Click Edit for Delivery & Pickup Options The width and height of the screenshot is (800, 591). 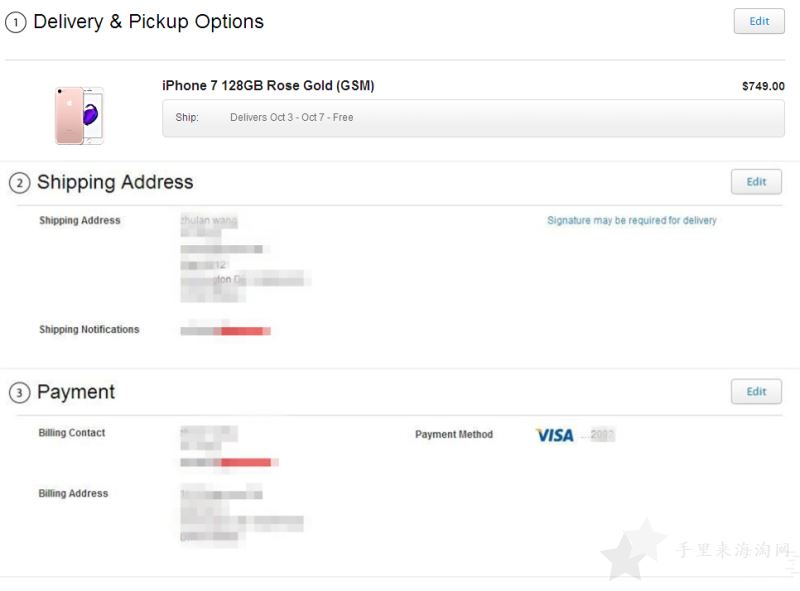pos(759,21)
